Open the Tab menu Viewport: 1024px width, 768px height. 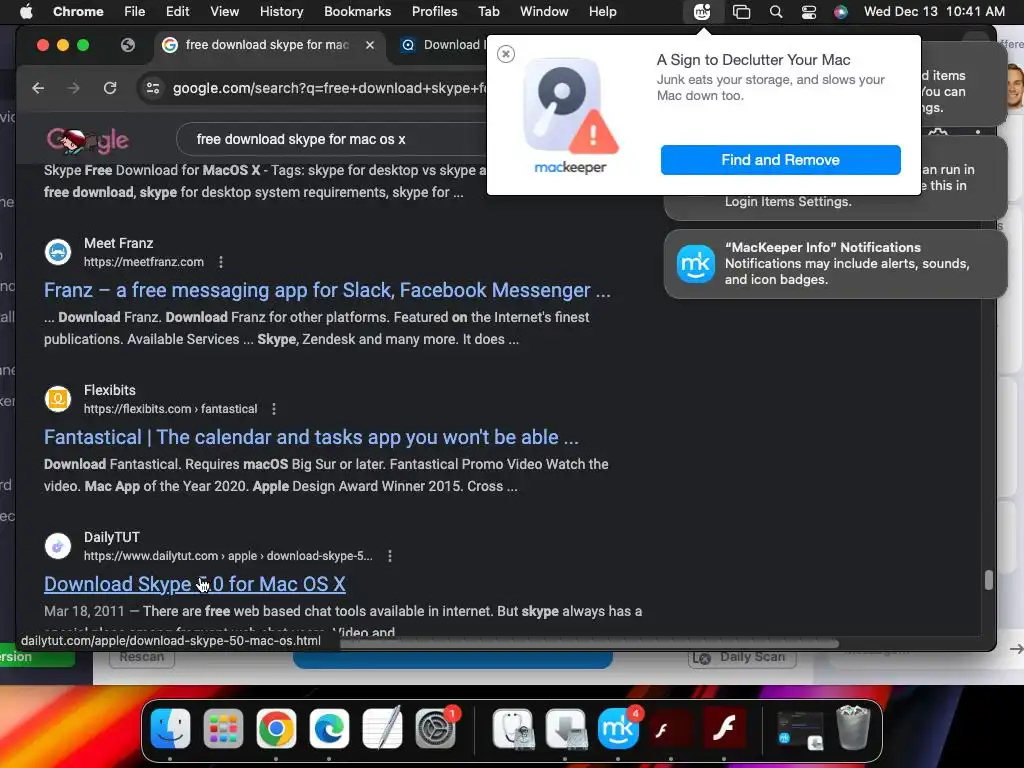(x=488, y=11)
